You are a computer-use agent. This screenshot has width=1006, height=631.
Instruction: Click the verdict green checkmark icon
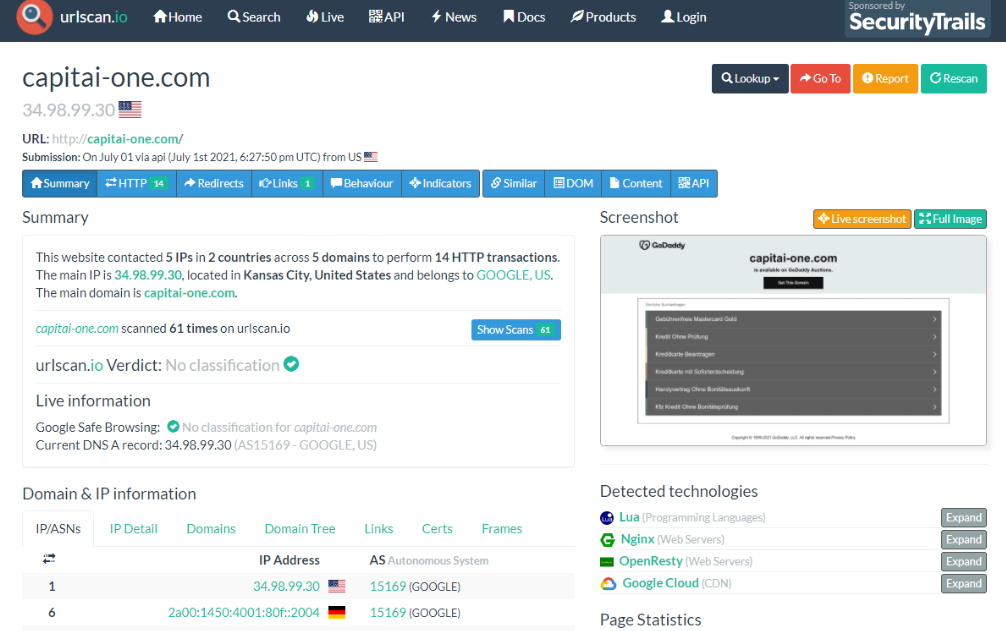tap(291, 364)
